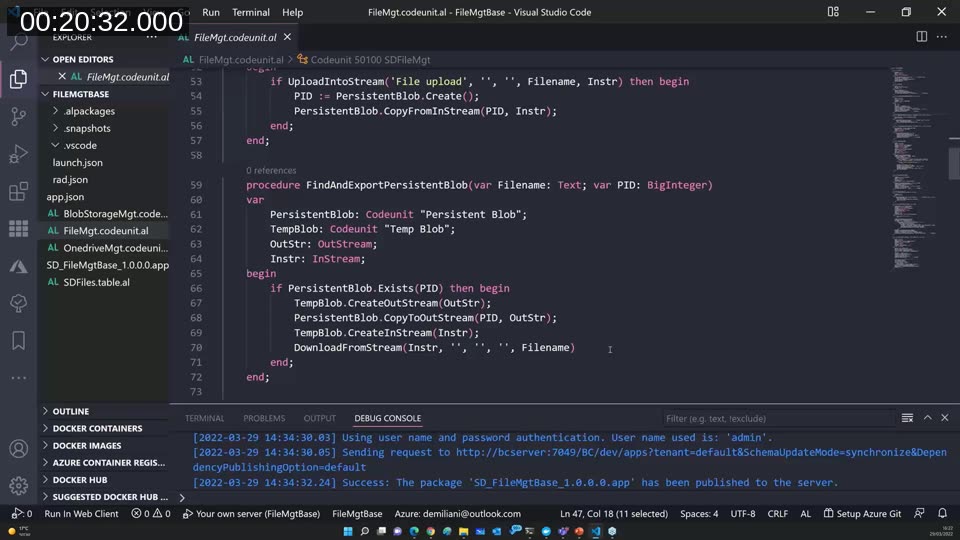The width and height of the screenshot is (960, 540).
Task: Open the Azure view icon
Action: point(18,266)
